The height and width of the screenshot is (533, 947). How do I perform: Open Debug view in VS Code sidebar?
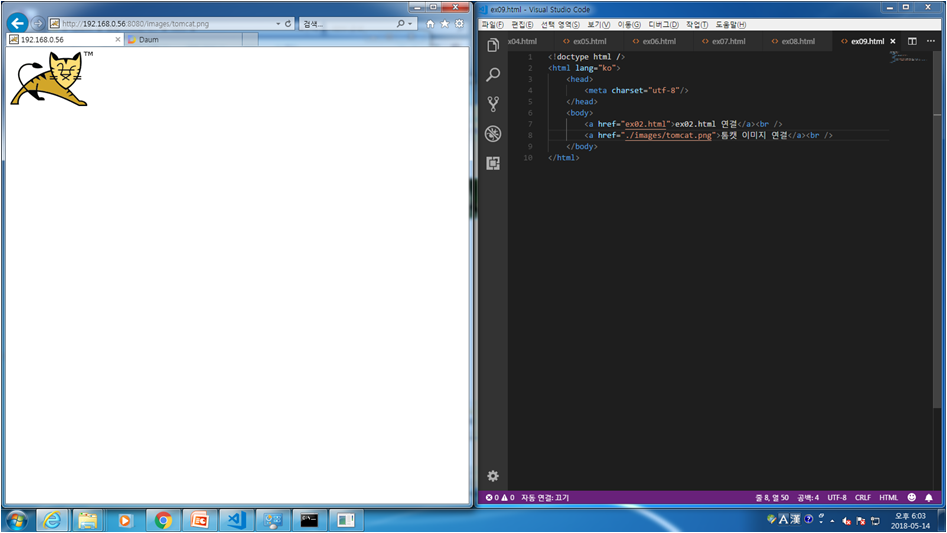pos(493,133)
